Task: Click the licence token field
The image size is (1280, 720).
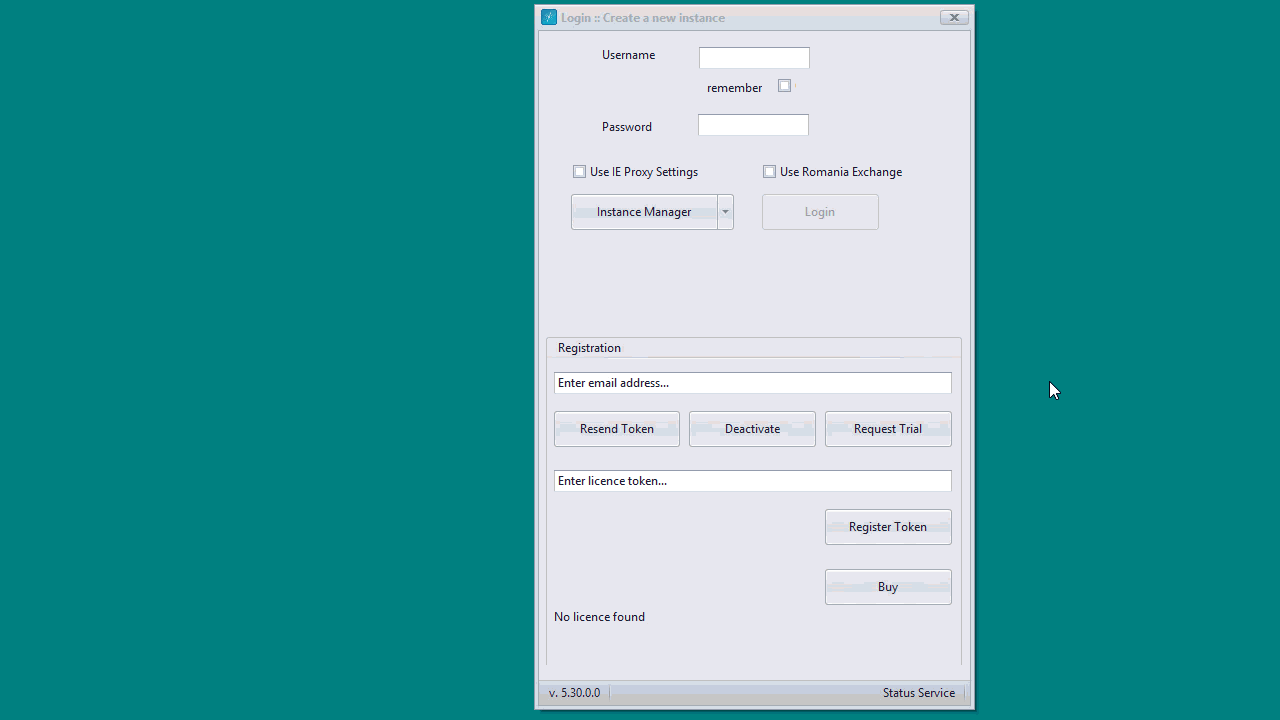Action: 753,481
